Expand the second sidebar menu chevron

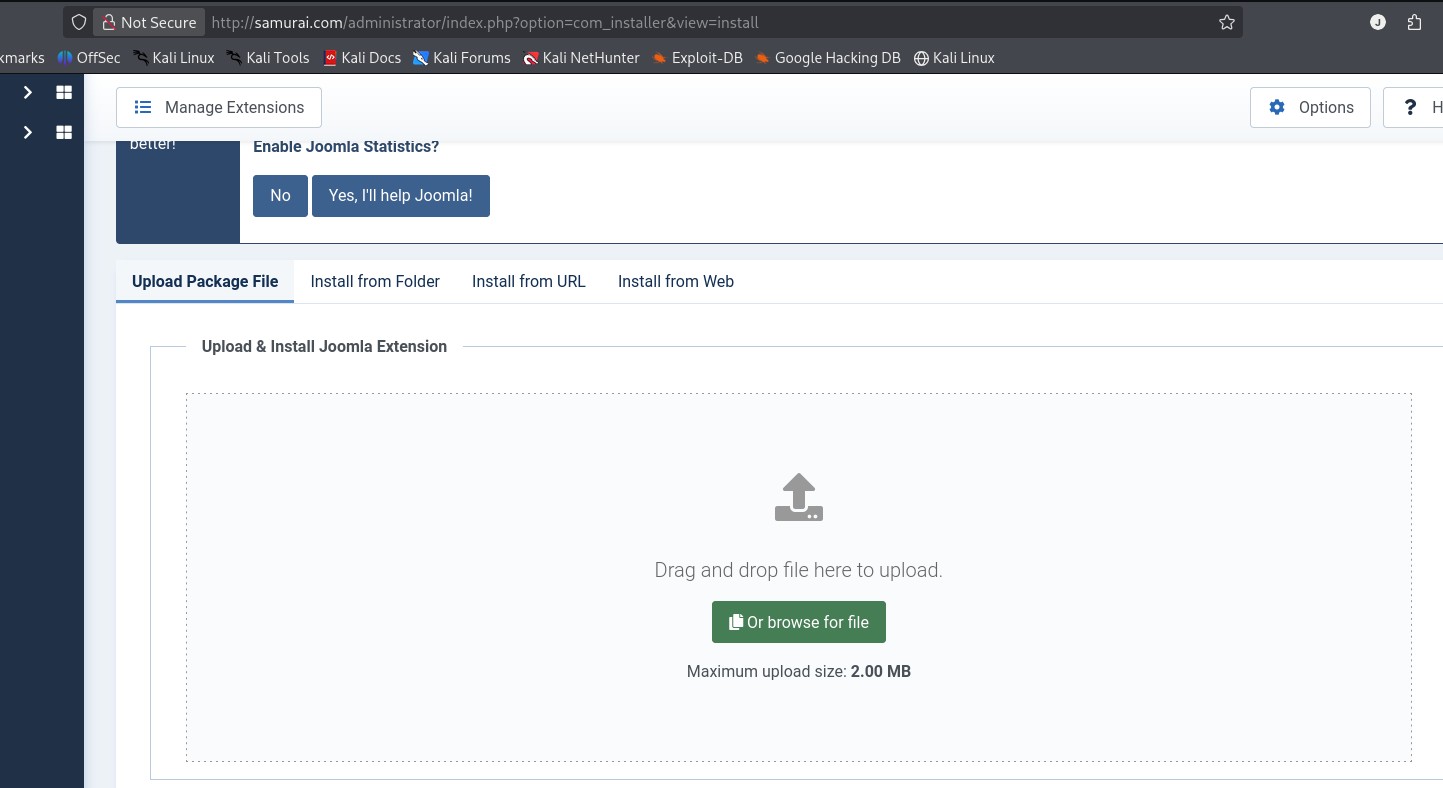pyautogui.click(x=28, y=132)
